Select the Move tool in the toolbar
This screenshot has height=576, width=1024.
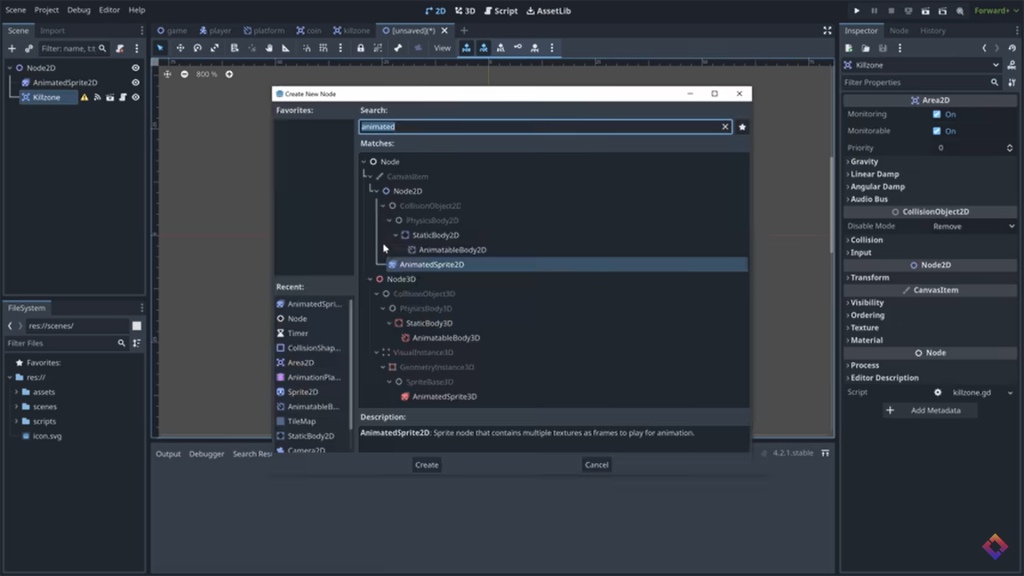[180, 48]
